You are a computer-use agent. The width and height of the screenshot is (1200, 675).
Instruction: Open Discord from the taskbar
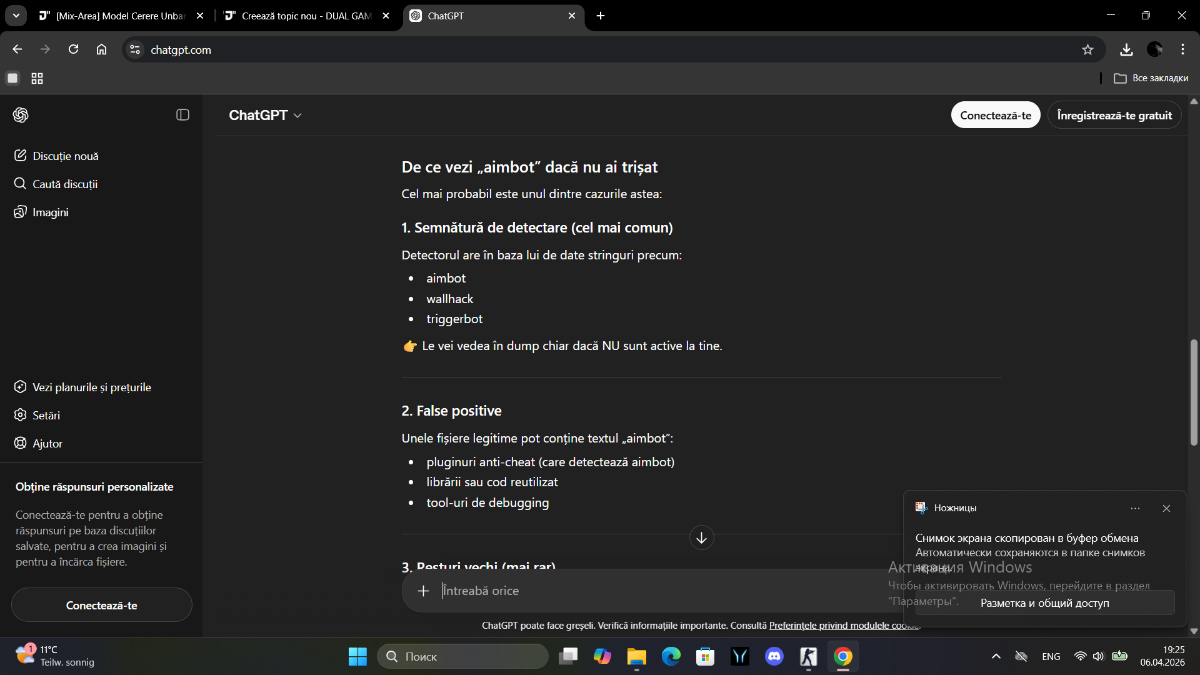773,657
